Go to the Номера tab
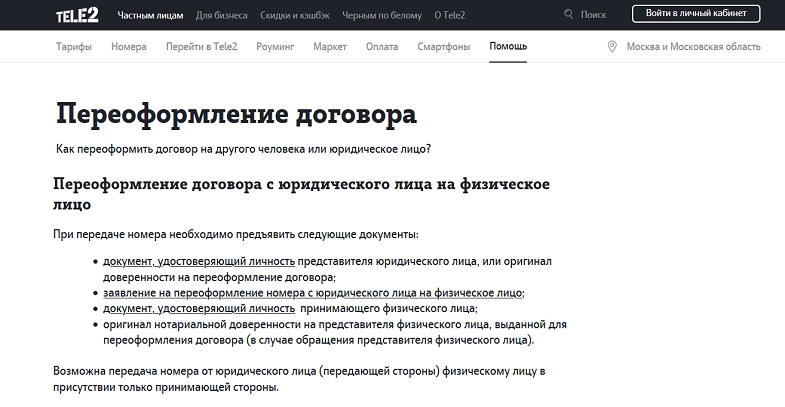 [129, 47]
